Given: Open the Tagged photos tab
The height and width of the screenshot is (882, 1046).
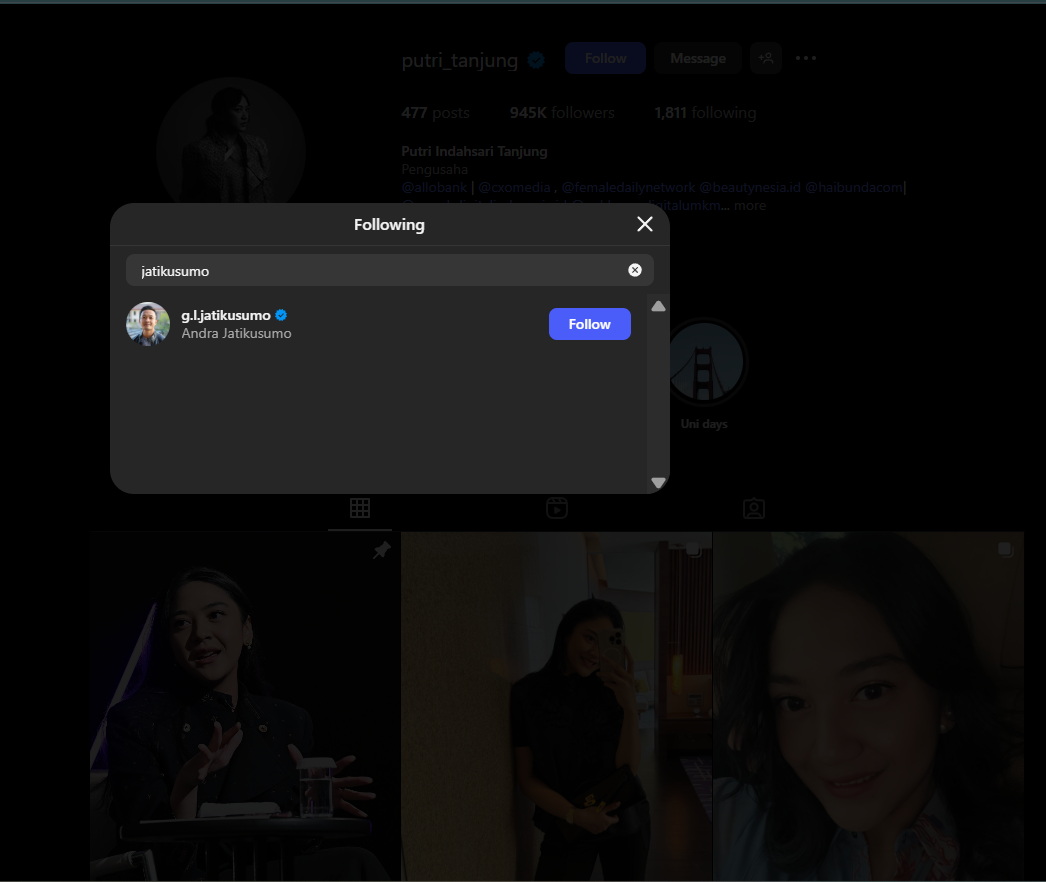Looking at the screenshot, I should (754, 509).
